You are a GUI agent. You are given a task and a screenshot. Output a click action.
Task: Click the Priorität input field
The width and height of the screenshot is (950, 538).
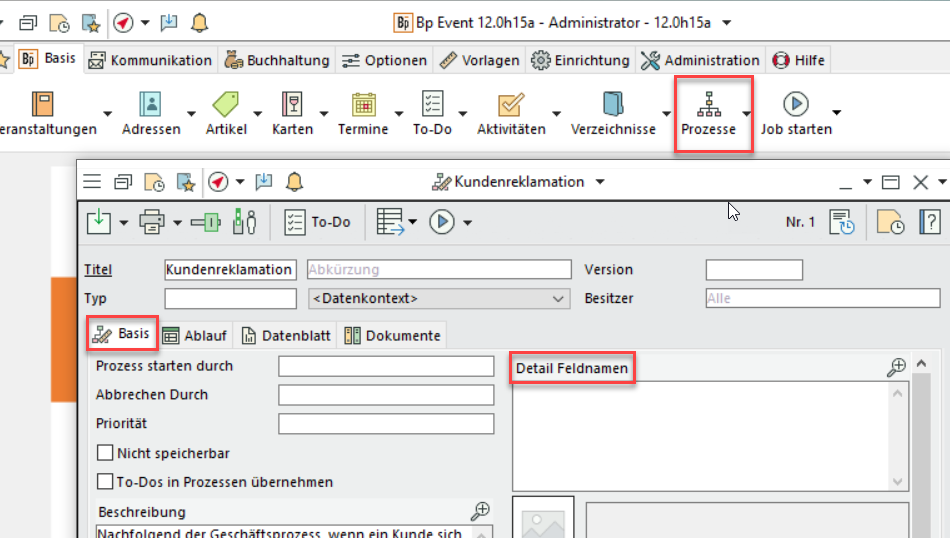pos(386,424)
